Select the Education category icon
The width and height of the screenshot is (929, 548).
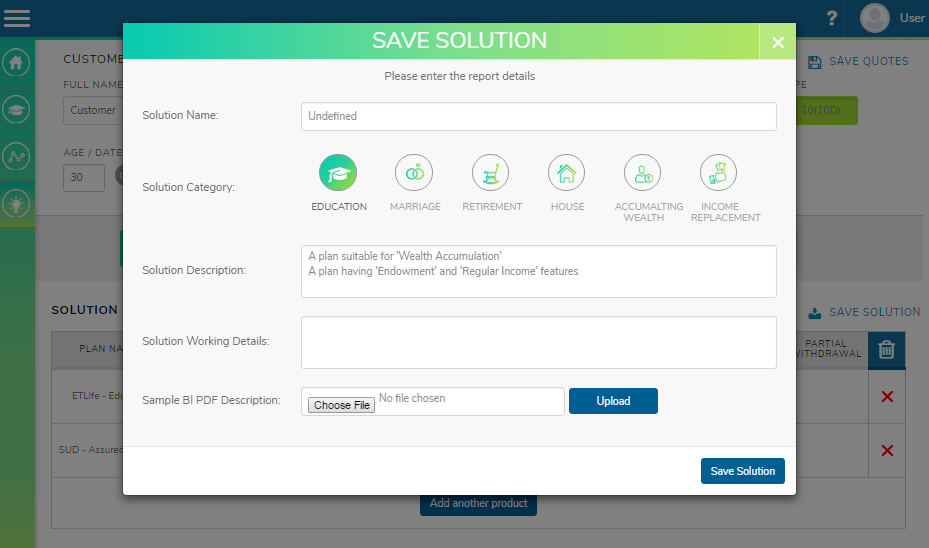338,173
